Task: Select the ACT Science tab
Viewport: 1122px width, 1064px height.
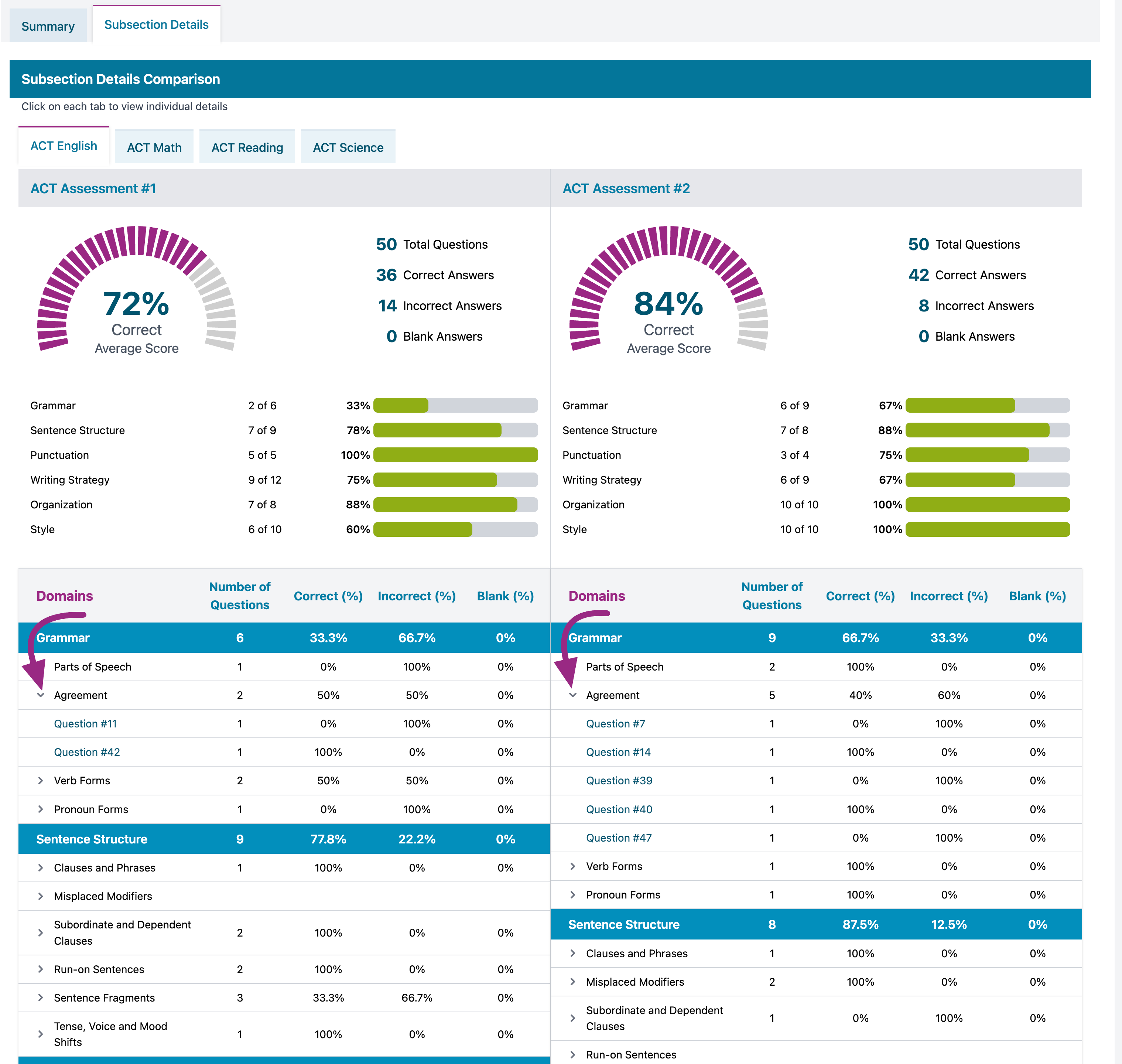Action: pyautogui.click(x=348, y=147)
